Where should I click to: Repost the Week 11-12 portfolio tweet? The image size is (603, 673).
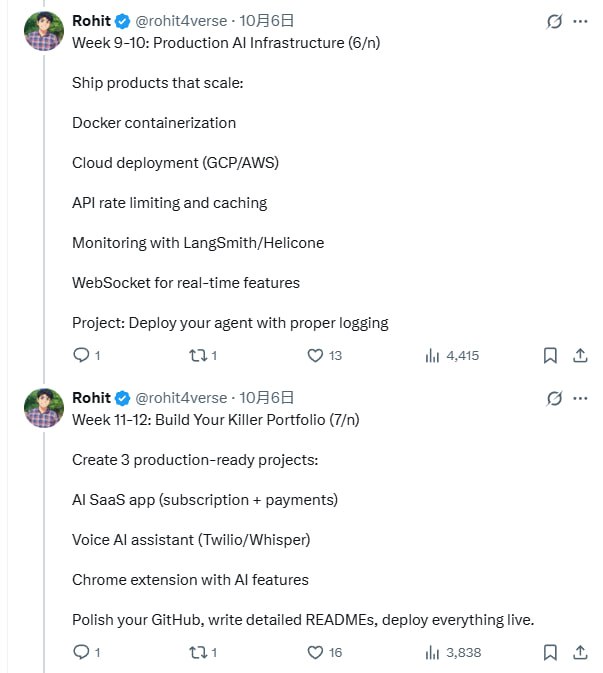pyautogui.click(x=196, y=652)
